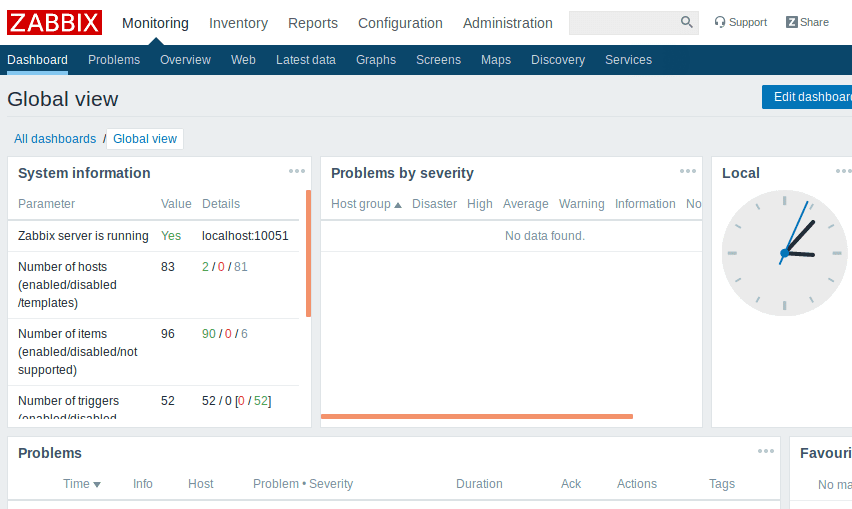Sort by Host group column arrow
The width and height of the screenshot is (852, 509).
pos(398,204)
